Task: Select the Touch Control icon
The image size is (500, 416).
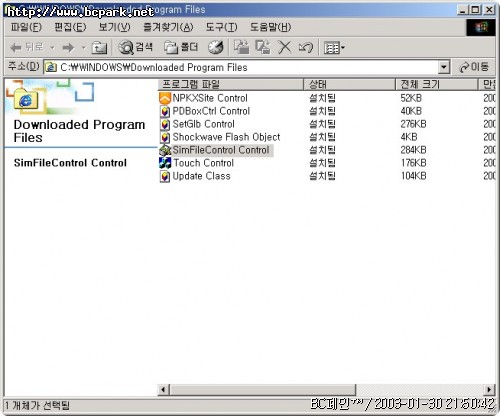Action: (165, 163)
